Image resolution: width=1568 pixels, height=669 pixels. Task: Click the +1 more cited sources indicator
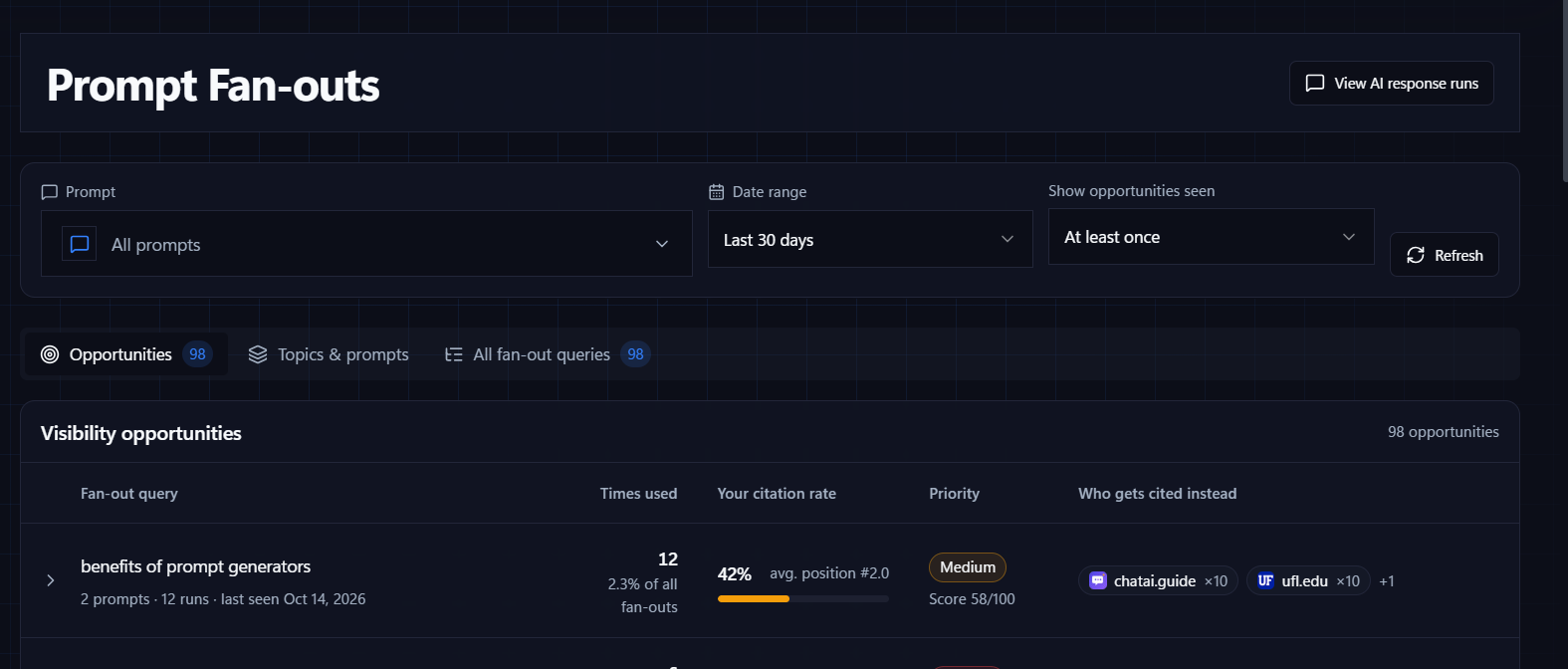(x=1386, y=581)
